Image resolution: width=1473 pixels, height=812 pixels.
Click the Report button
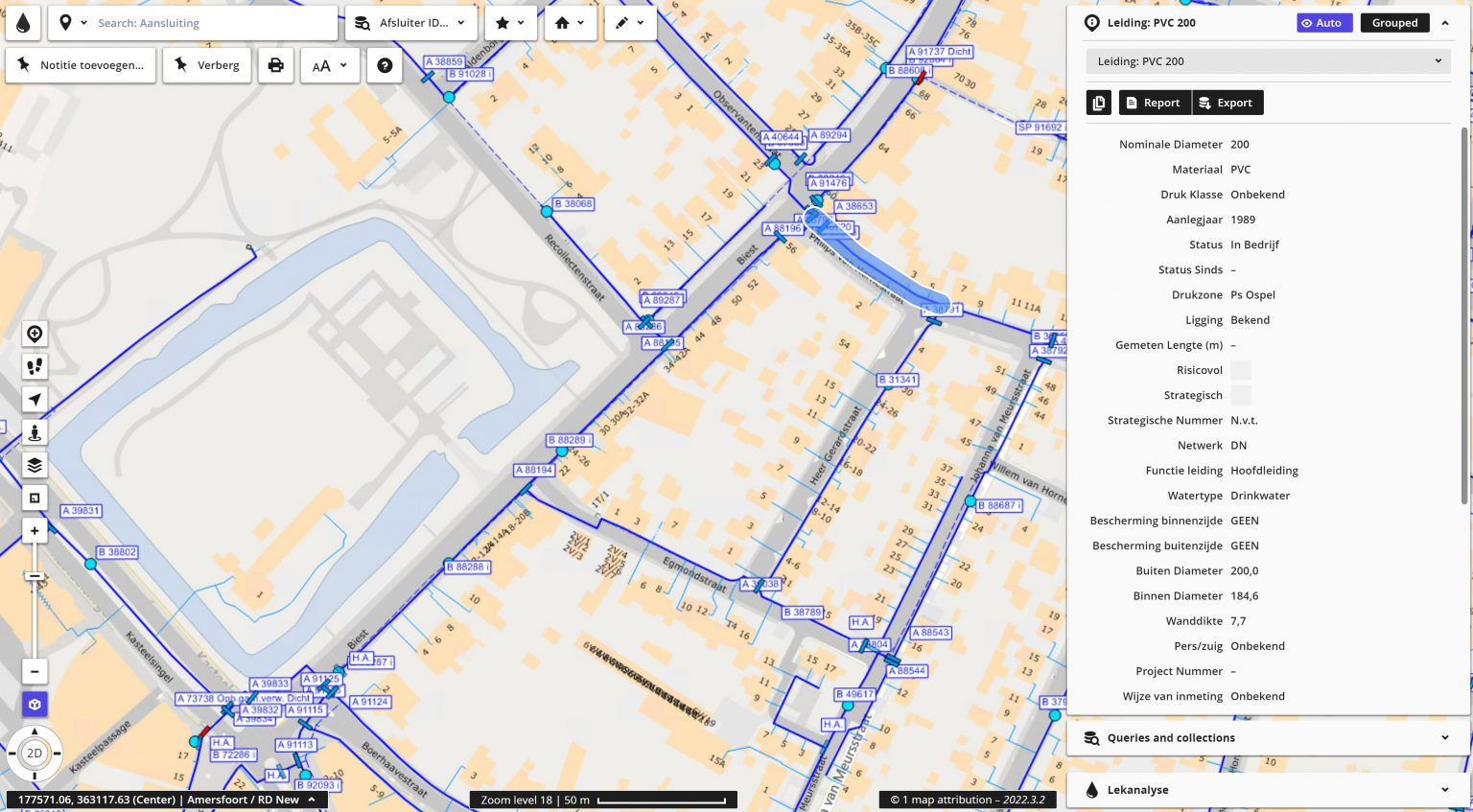click(1154, 103)
